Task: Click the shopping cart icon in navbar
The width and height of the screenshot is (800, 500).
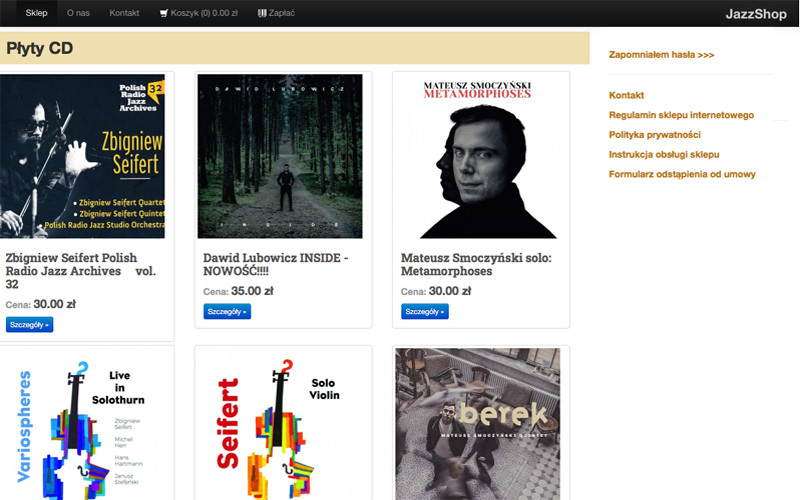Action: (164, 13)
